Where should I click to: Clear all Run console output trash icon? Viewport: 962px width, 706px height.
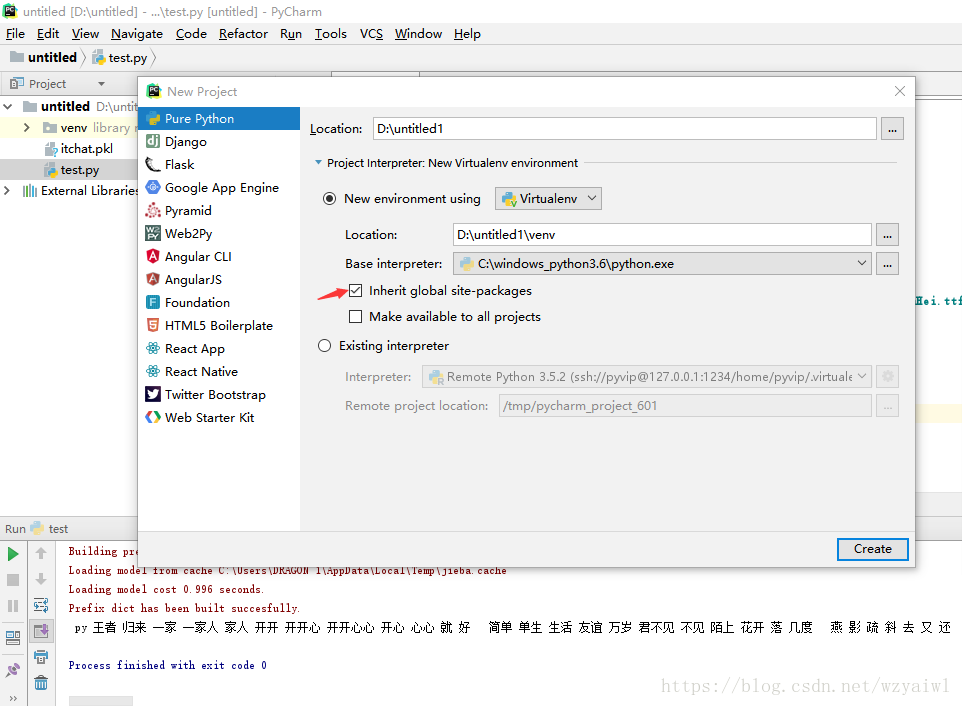click(41, 683)
